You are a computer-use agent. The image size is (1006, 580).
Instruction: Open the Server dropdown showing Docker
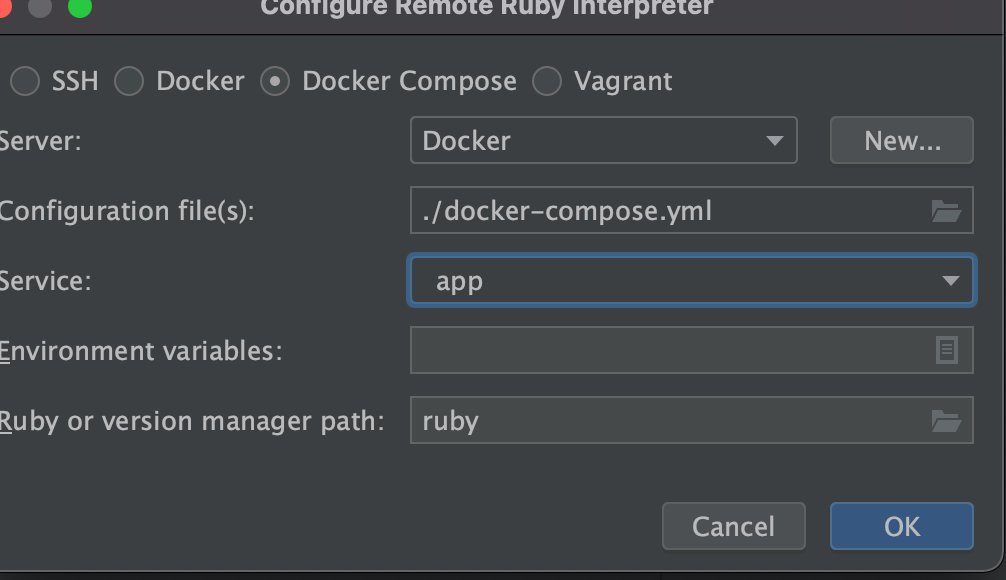603,141
